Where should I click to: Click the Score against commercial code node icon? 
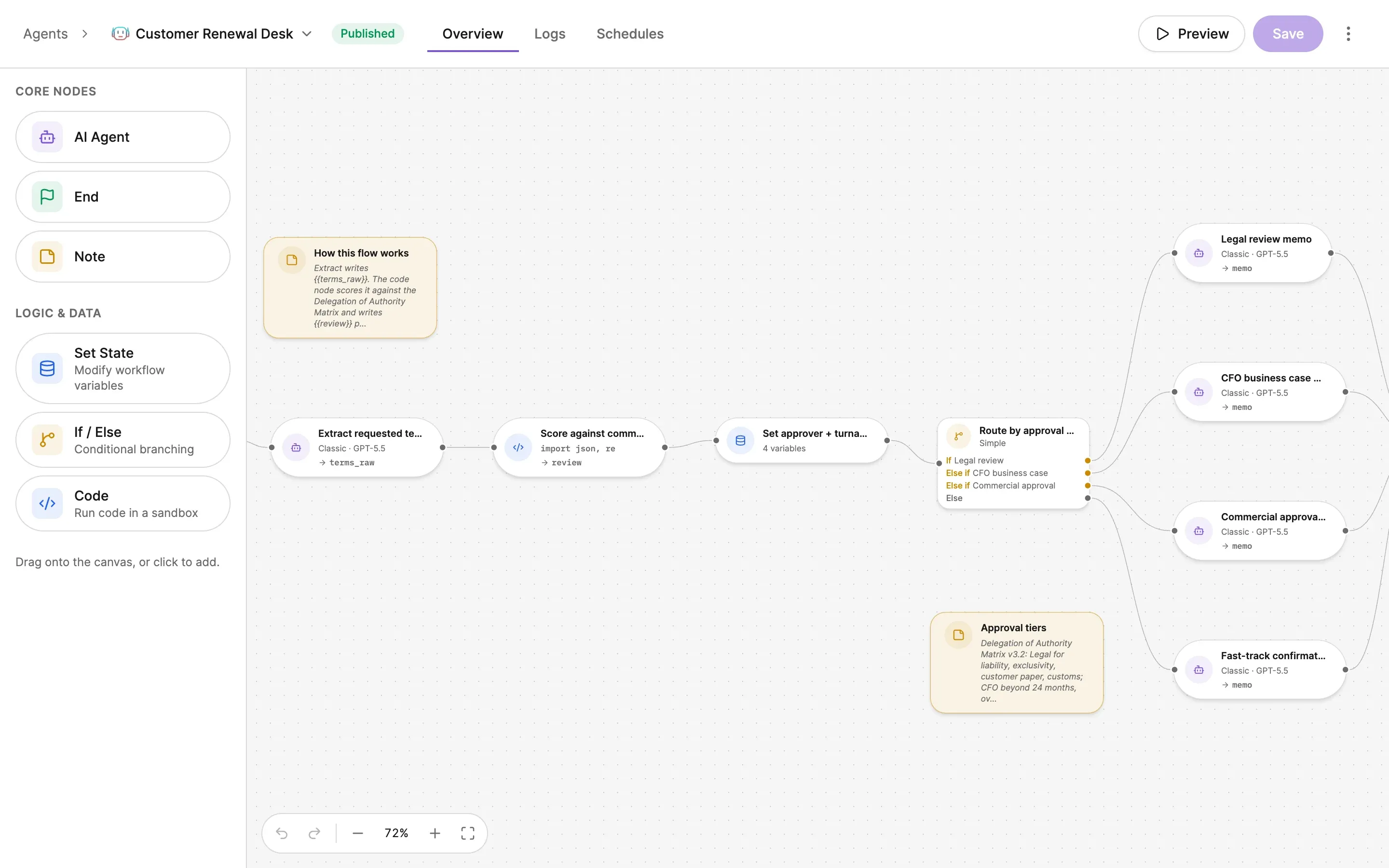pos(518,448)
